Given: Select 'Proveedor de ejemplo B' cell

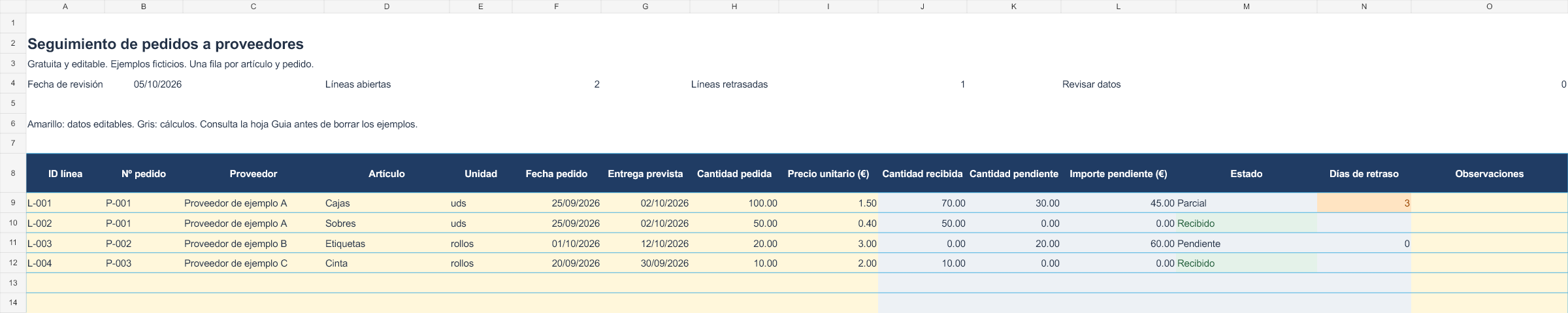Looking at the screenshot, I should (x=253, y=244).
